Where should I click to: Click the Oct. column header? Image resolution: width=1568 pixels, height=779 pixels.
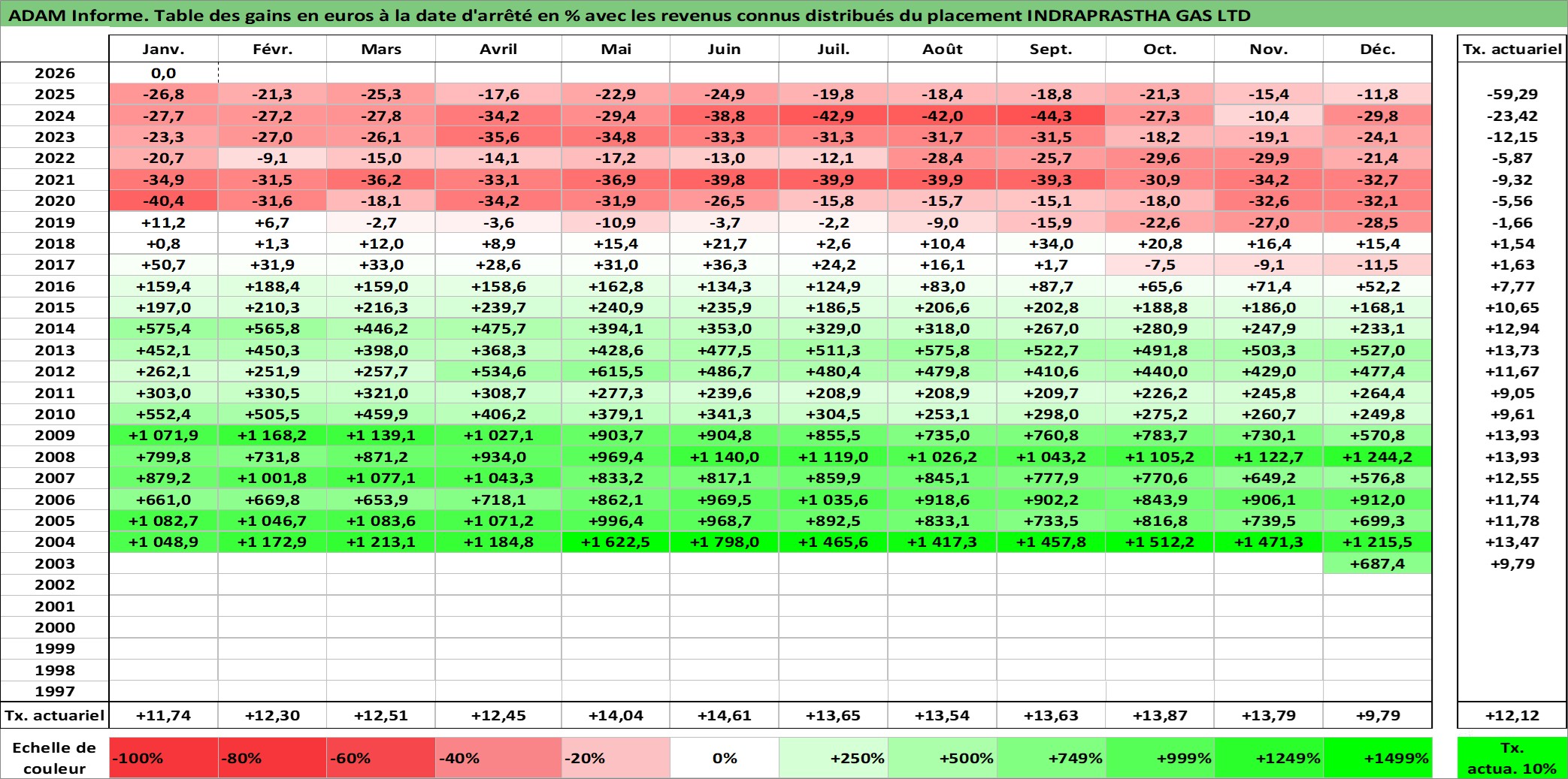(1160, 49)
